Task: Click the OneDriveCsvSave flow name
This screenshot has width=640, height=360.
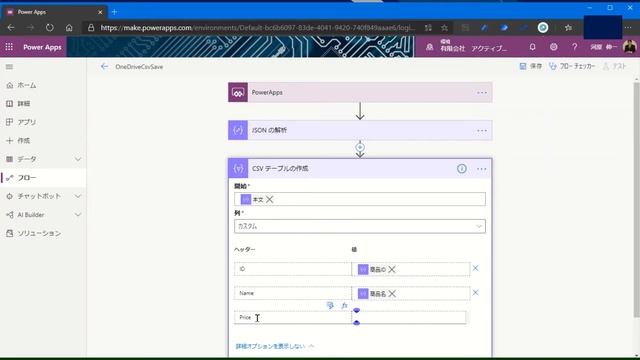Action: click(x=139, y=67)
